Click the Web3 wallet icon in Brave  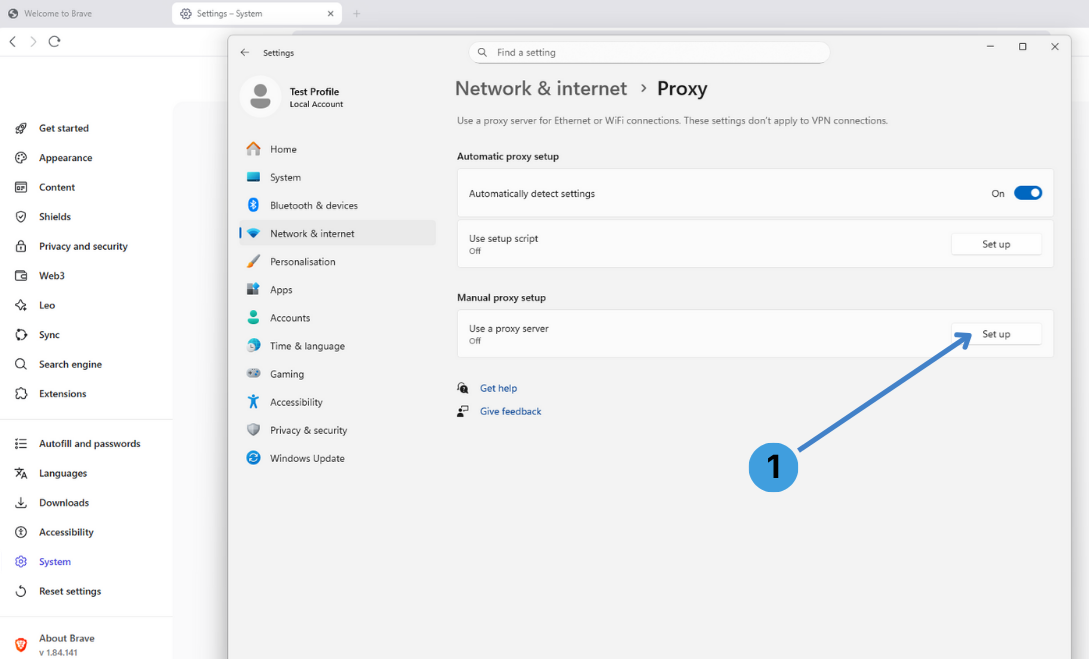21,276
